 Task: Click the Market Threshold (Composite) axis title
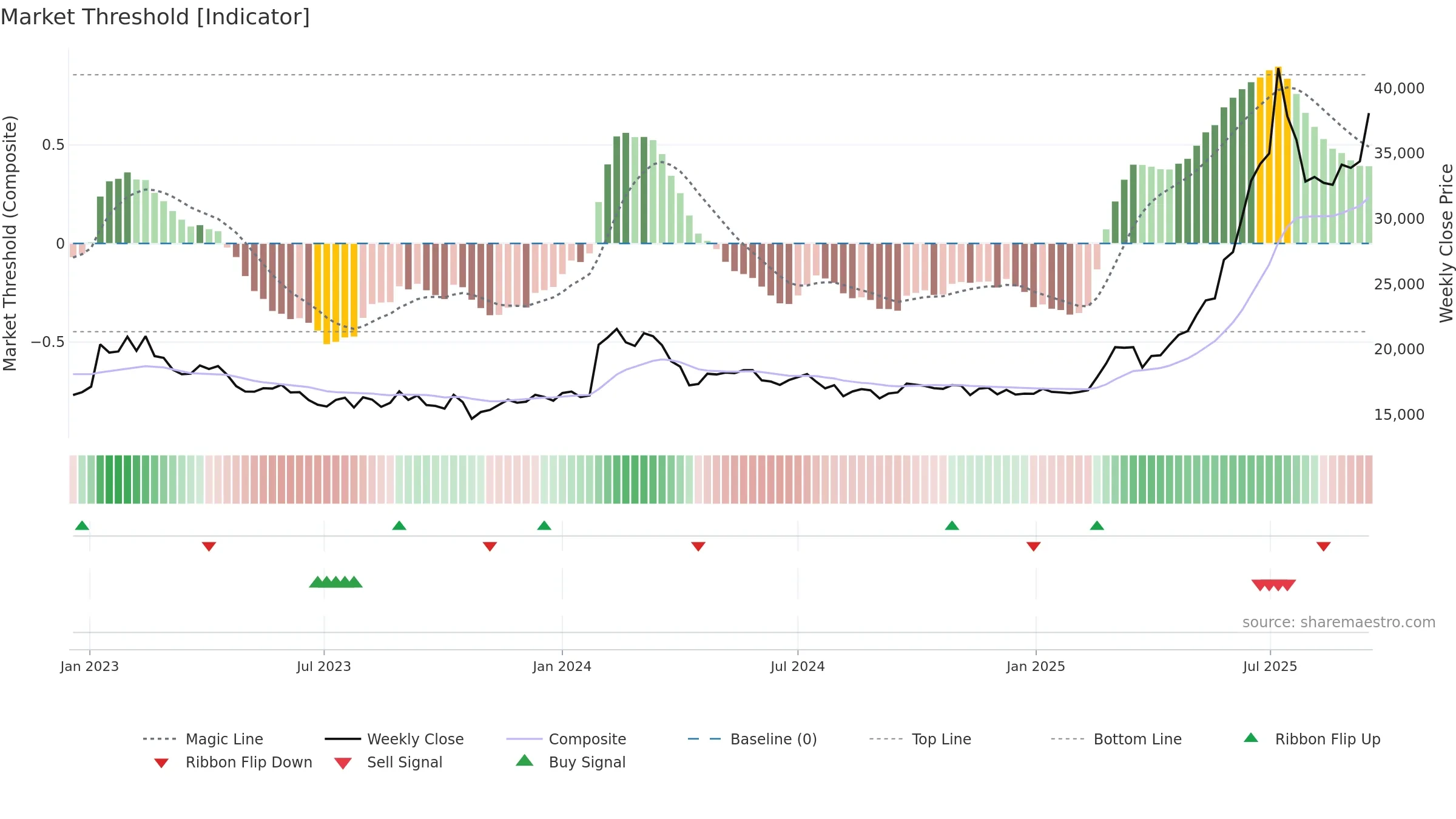pyautogui.click(x=10, y=243)
